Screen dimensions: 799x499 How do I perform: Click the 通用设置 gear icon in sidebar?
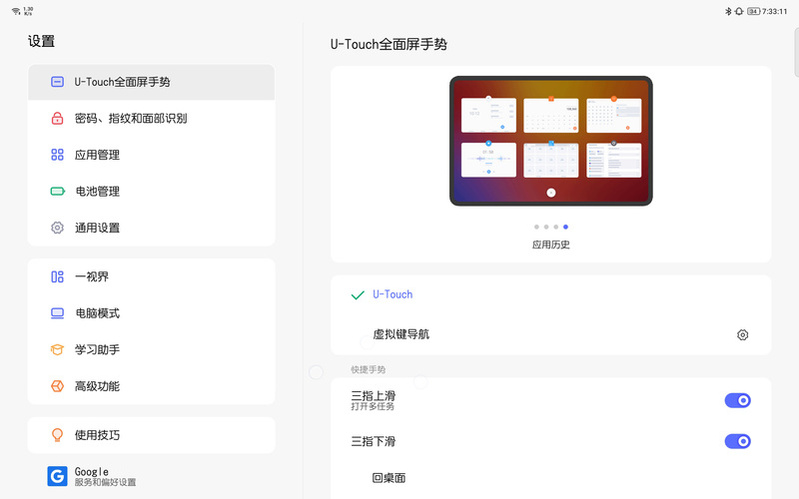tap(57, 227)
